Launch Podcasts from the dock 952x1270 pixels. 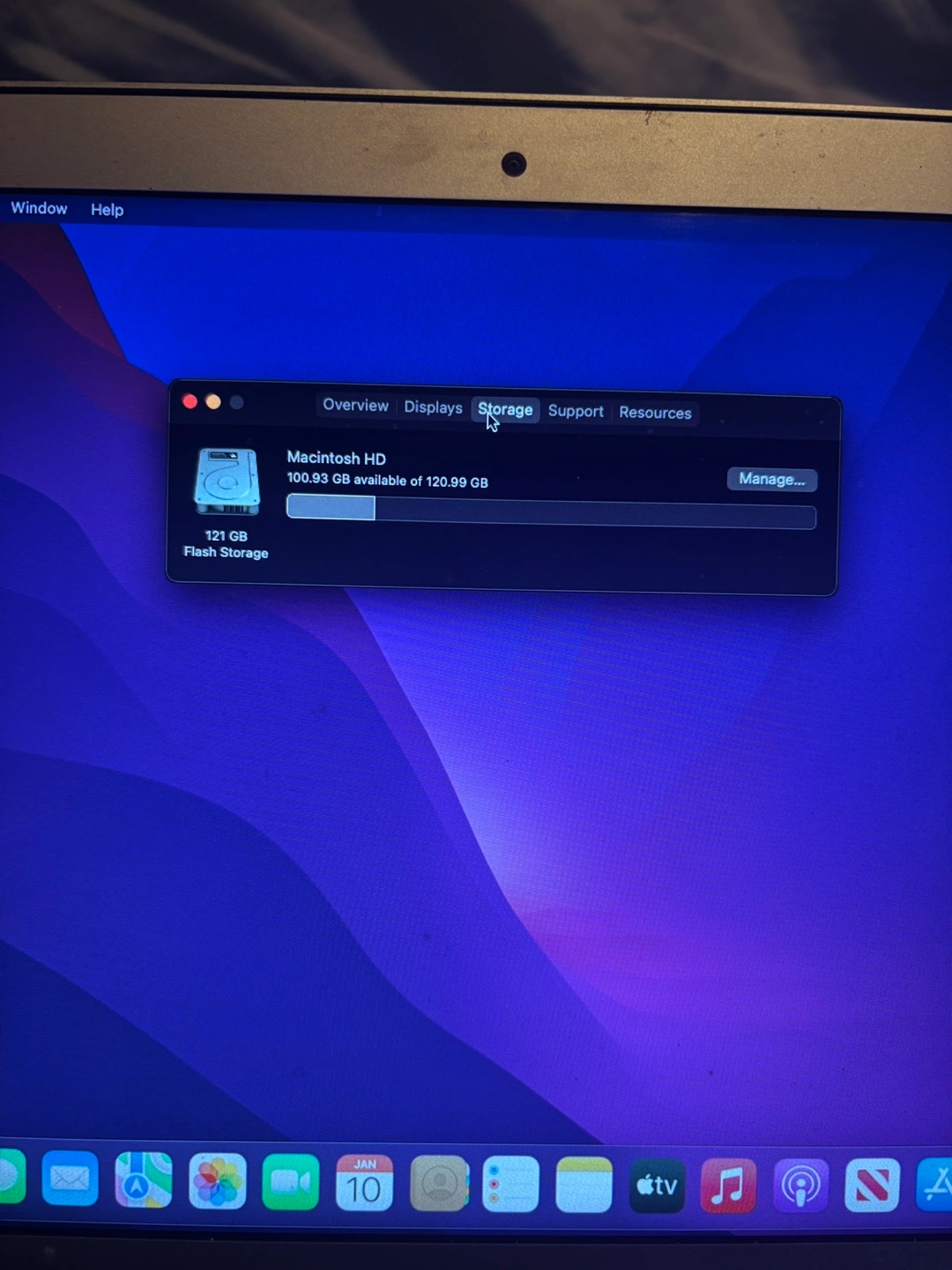800,1185
